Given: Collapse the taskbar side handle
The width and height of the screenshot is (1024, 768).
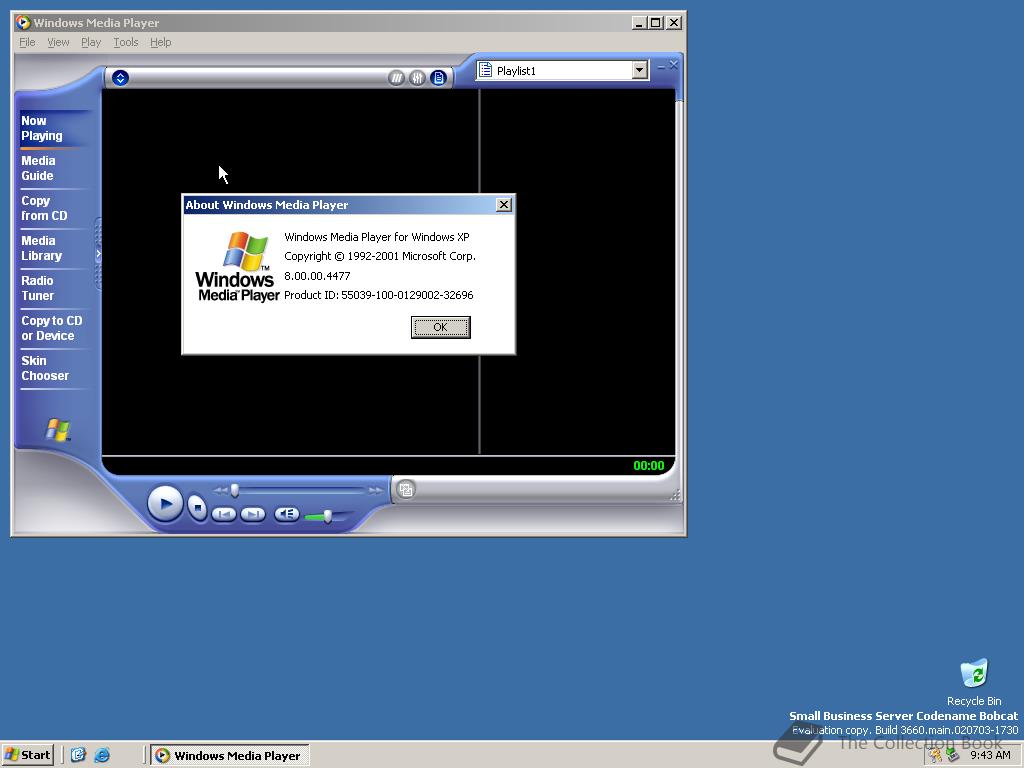Looking at the screenshot, I should click(99, 253).
